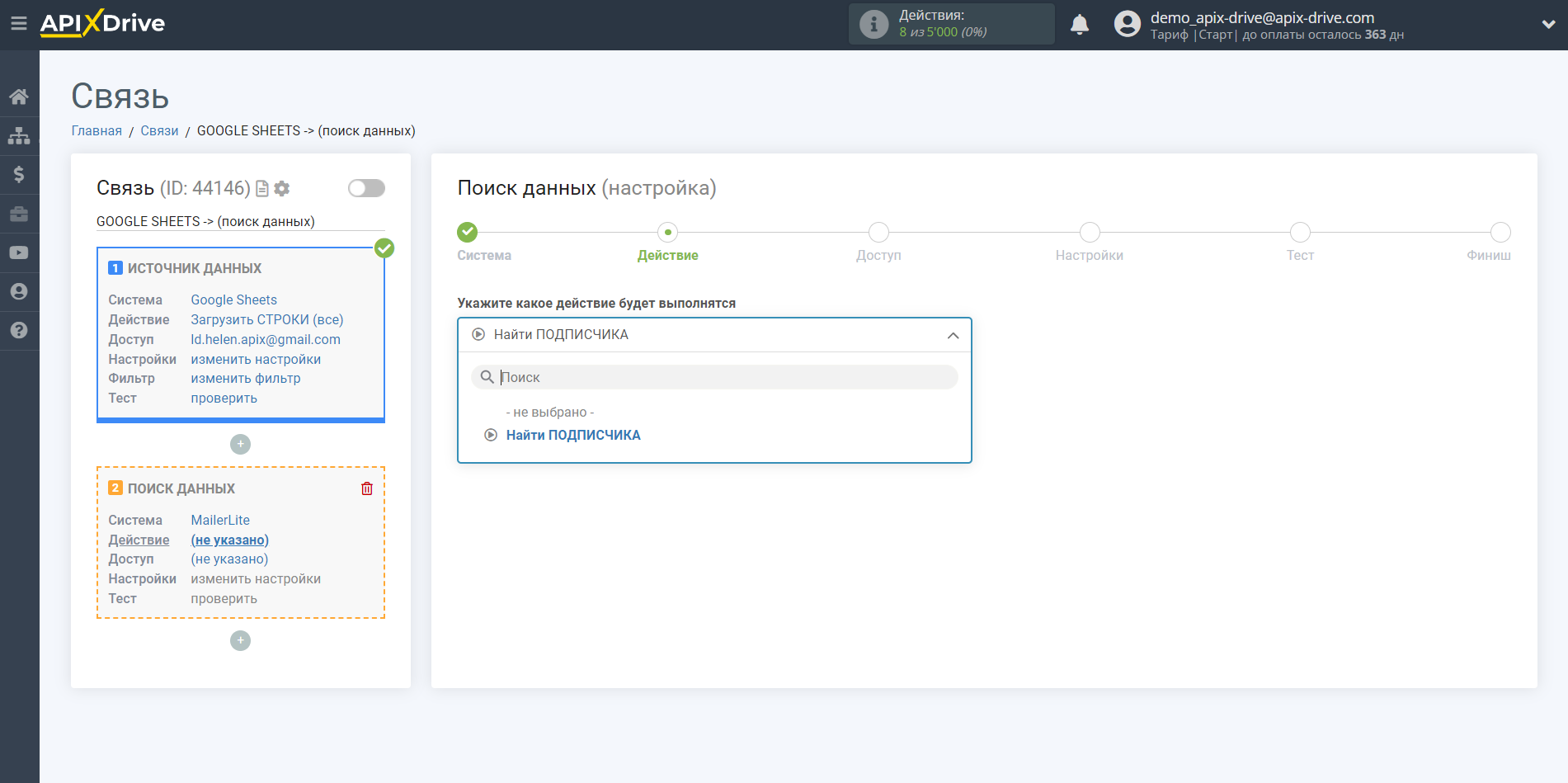The image size is (1568, 783).
Task: Focus the Поиск search field
Action: pos(714,377)
